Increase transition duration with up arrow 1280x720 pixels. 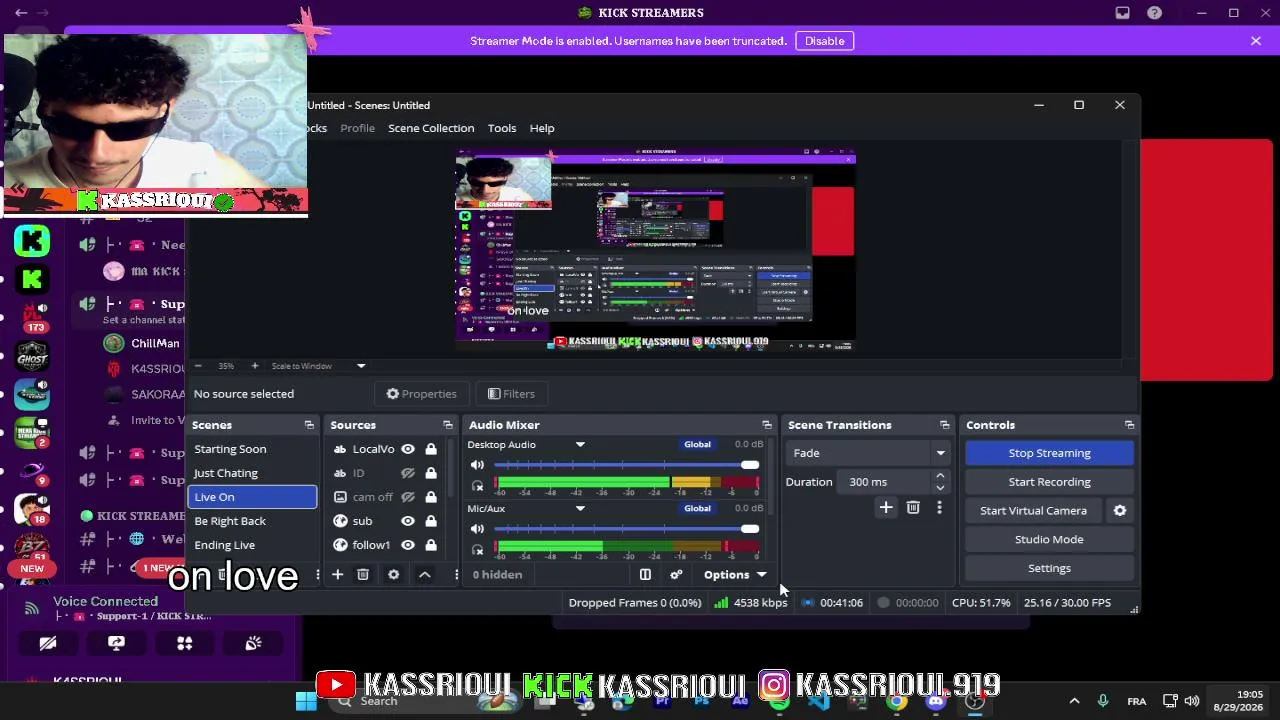pos(940,477)
